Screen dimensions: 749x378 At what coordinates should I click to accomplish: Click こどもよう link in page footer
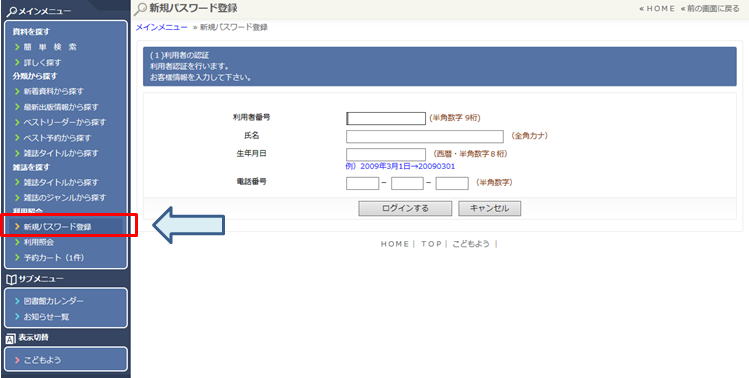coord(471,244)
